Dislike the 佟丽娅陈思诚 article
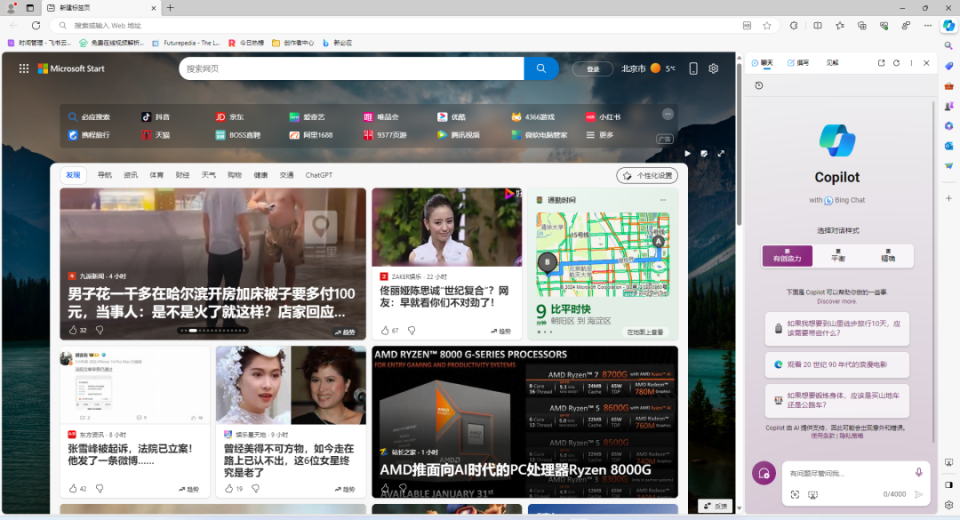 pyautogui.click(x=411, y=330)
